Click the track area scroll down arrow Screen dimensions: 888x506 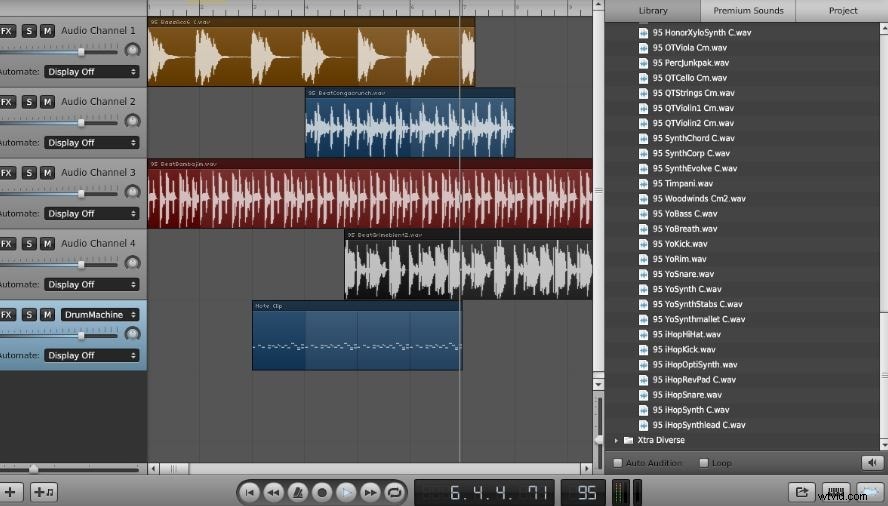point(598,384)
